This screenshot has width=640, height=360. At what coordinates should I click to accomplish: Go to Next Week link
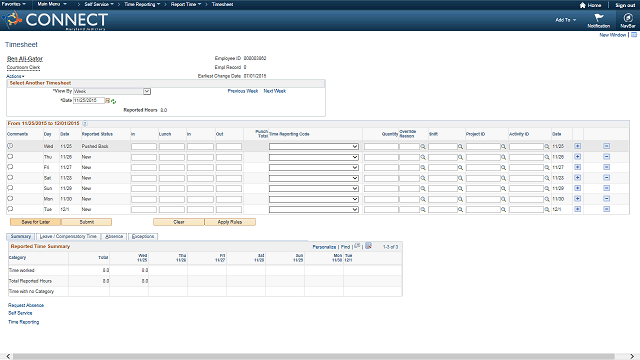tap(275, 91)
